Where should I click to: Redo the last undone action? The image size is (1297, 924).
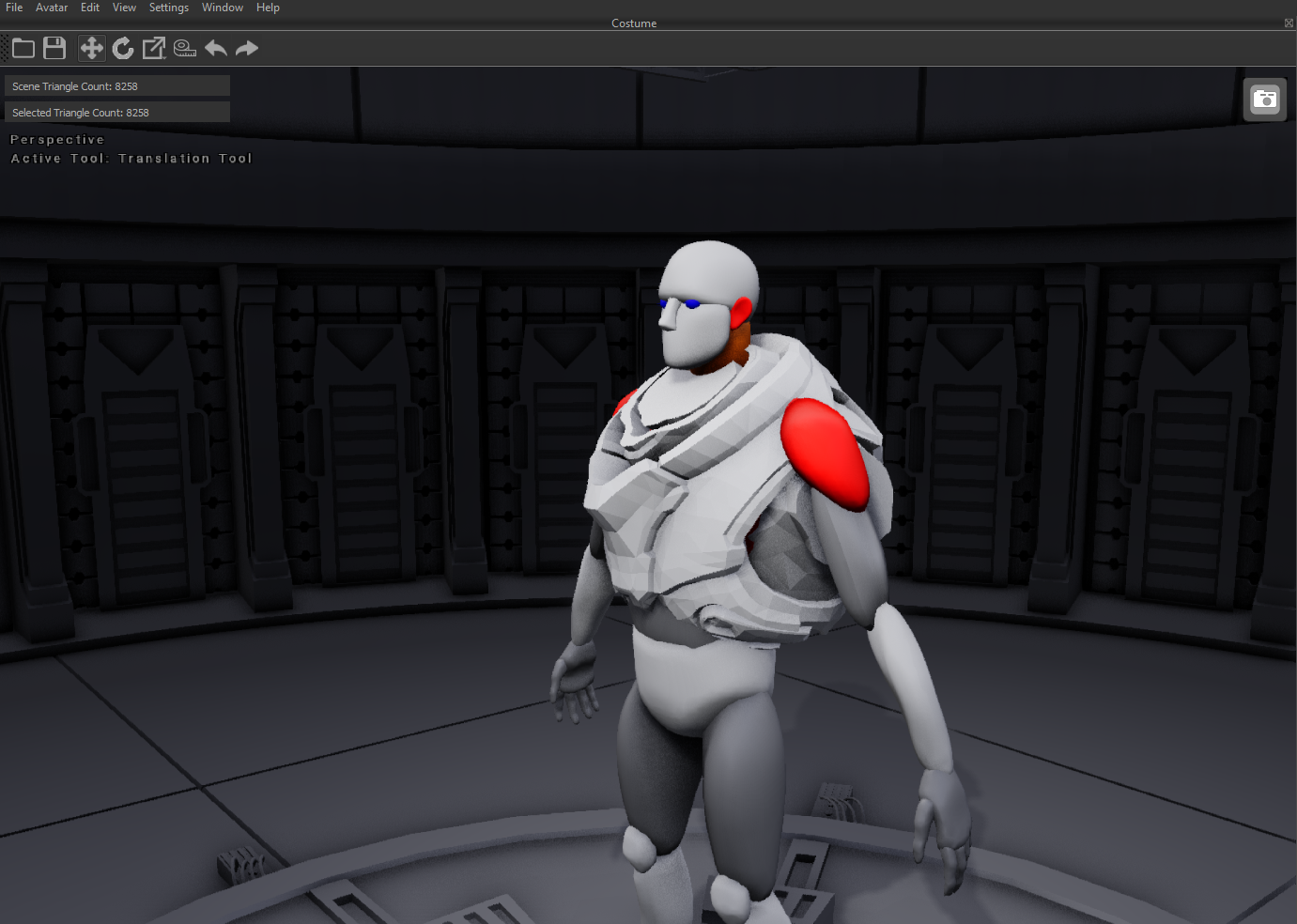[247, 48]
